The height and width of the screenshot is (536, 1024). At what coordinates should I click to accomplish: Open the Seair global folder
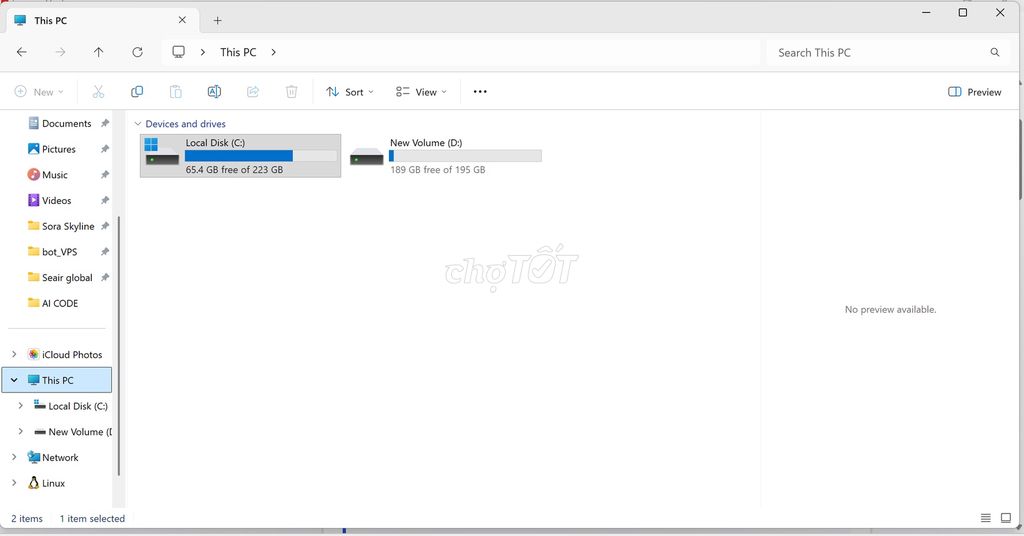point(60,277)
